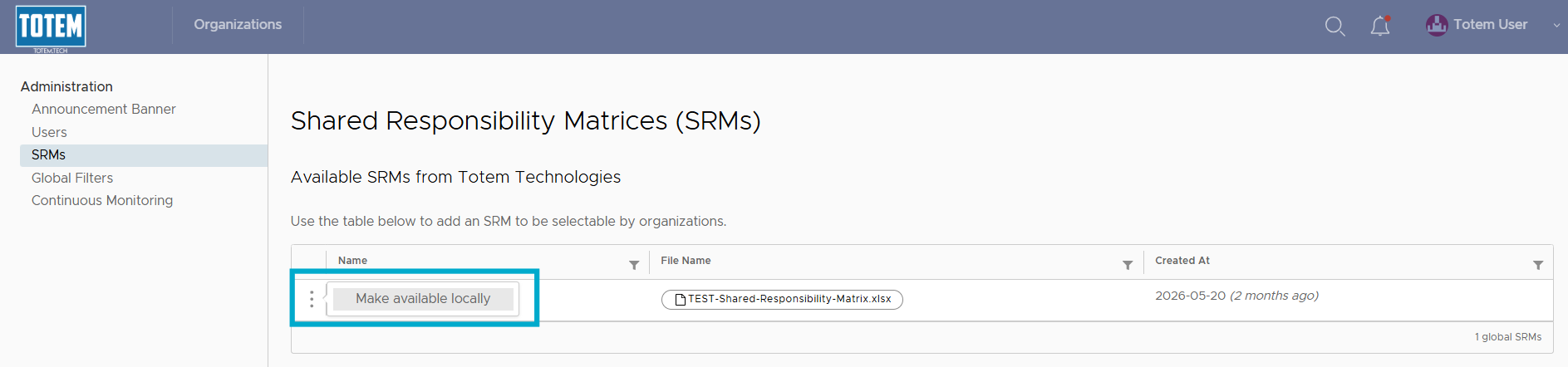Image resolution: width=1568 pixels, height=367 pixels.
Task: Click the file icon in TEST-Shared-Responsibility-Matrix chip
Action: pyautogui.click(x=681, y=299)
